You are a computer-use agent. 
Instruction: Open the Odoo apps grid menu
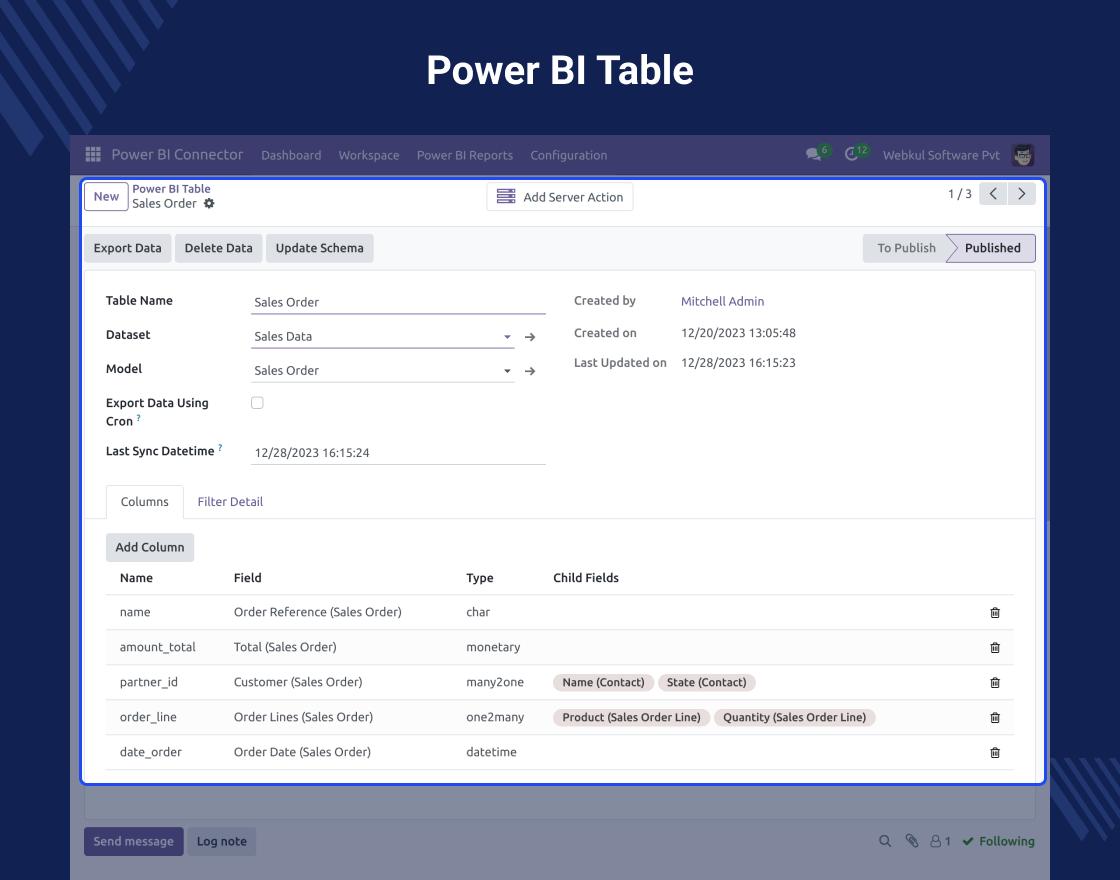pos(92,154)
